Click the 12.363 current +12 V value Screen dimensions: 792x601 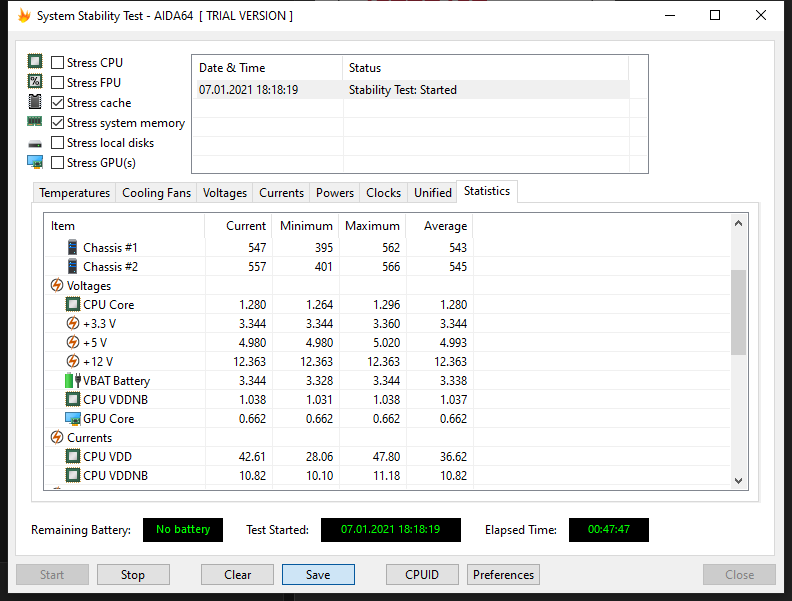point(250,362)
